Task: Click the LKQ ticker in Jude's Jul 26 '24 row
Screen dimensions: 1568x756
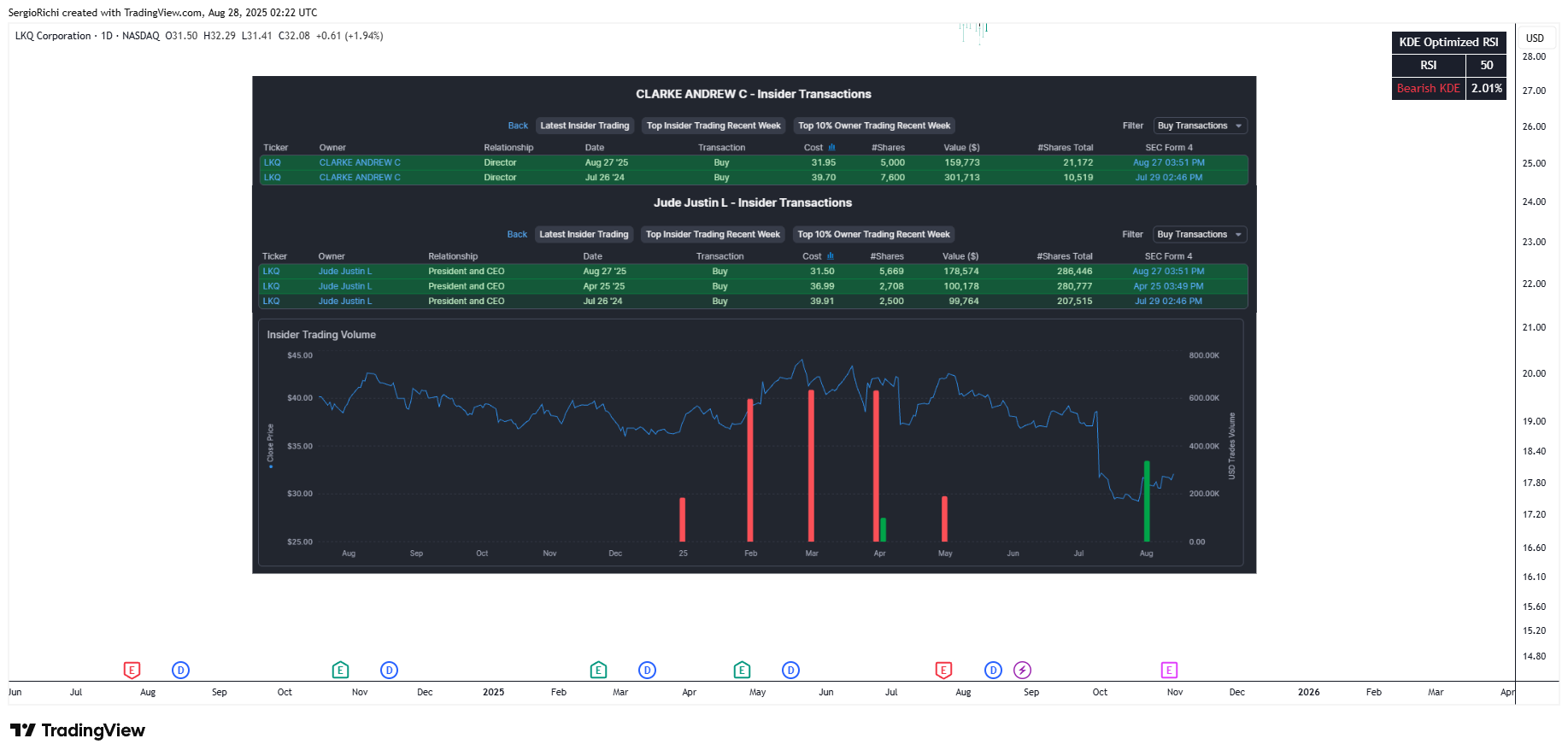Action: (271, 302)
